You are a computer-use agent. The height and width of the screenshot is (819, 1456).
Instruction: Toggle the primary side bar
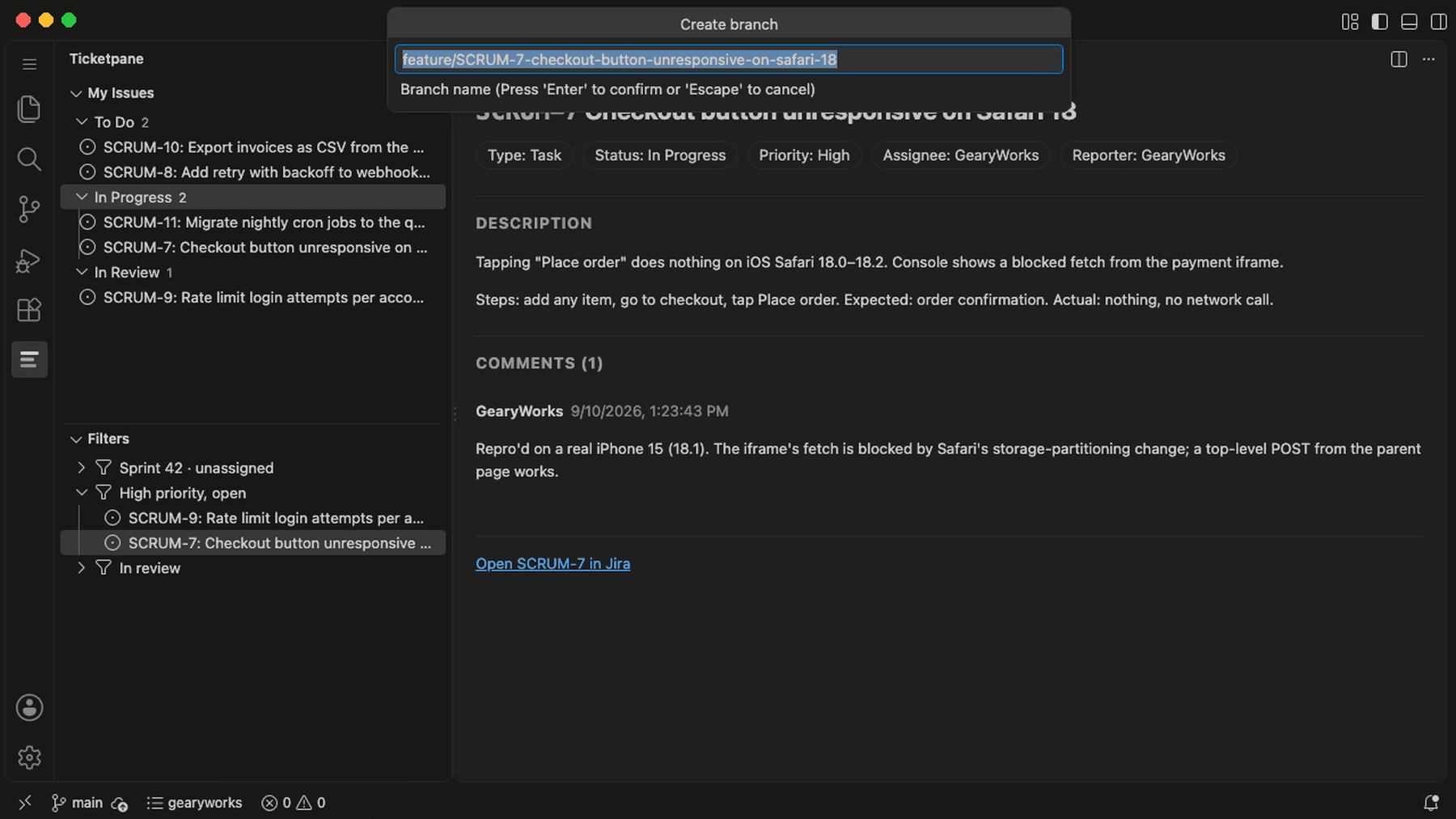(1380, 22)
